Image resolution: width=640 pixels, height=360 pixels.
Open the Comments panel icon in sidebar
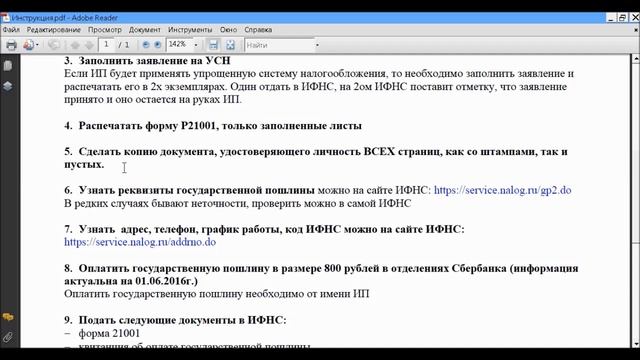click(x=8, y=317)
